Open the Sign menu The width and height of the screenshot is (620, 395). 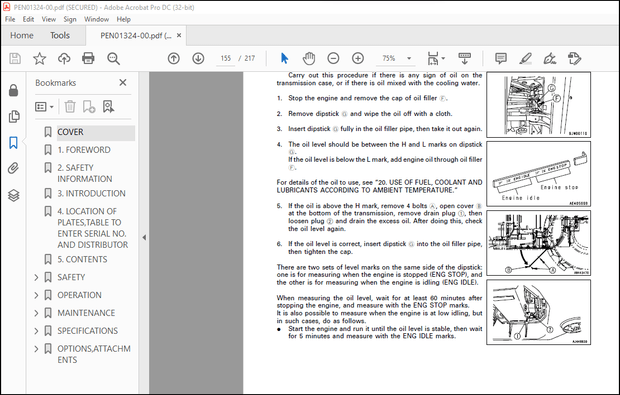pyautogui.click(x=70, y=19)
